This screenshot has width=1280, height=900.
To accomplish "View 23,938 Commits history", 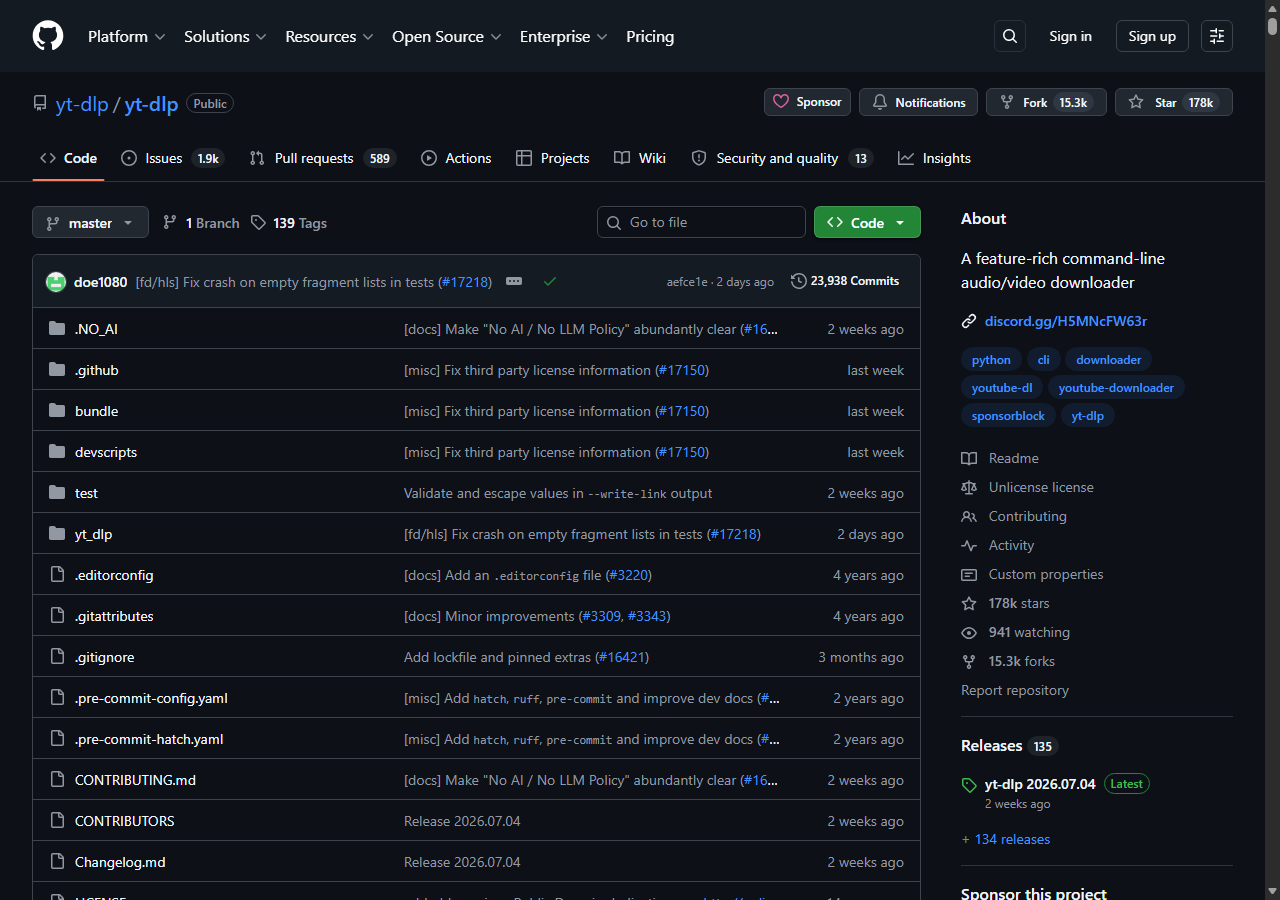I will coord(845,281).
